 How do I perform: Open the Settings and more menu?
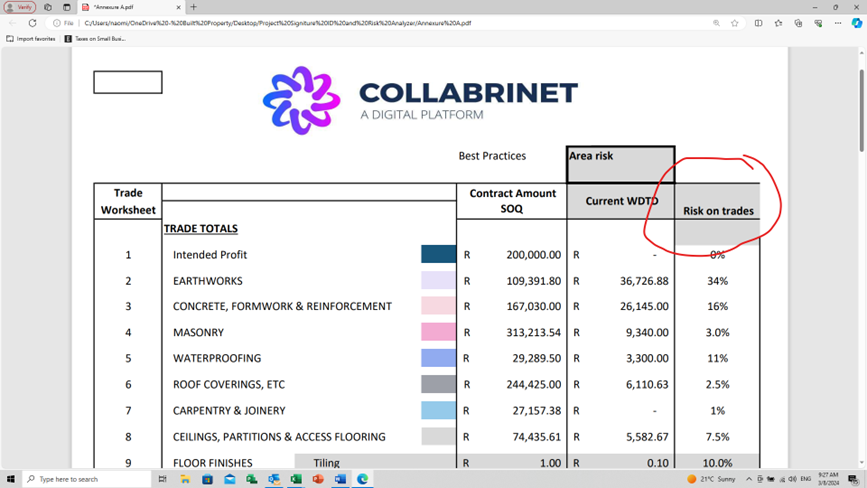click(x=838, y=23)
